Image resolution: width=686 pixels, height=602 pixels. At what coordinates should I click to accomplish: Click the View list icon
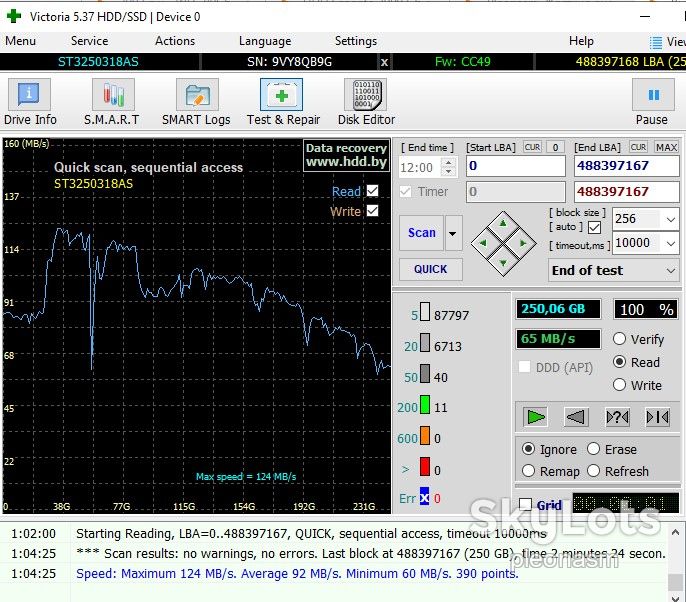pos(656,42)
